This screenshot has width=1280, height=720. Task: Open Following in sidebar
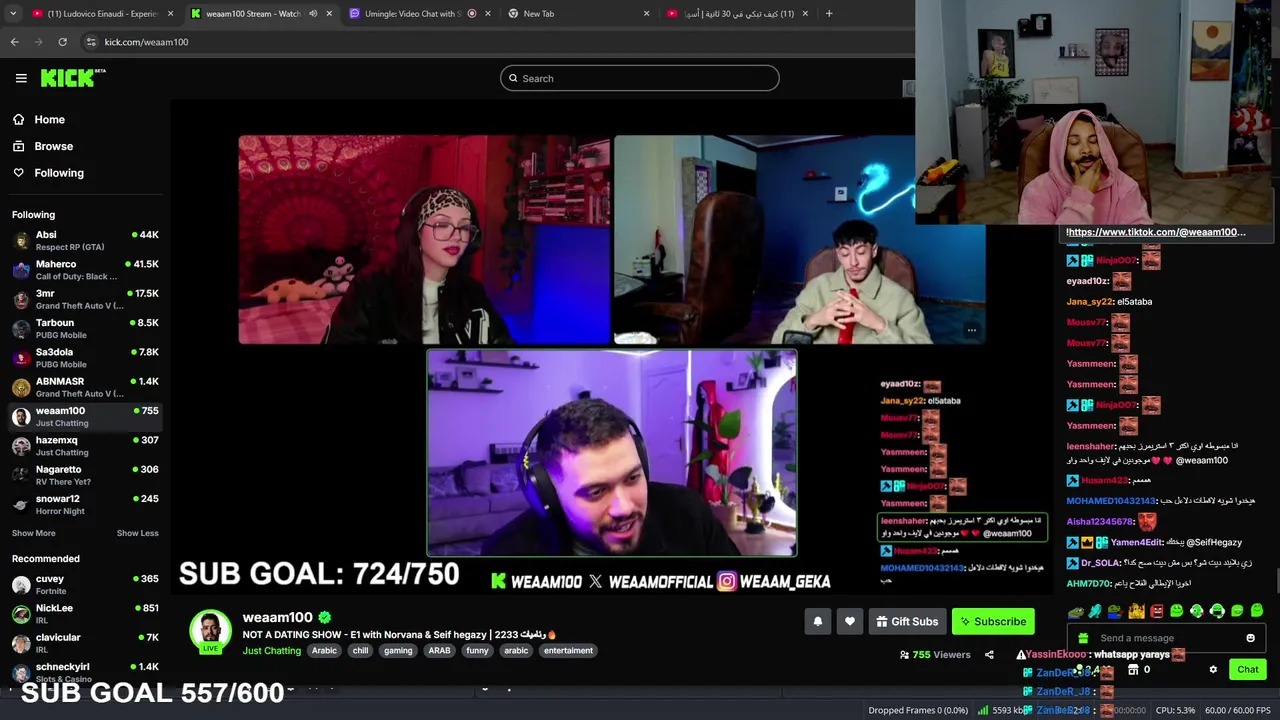48,173
